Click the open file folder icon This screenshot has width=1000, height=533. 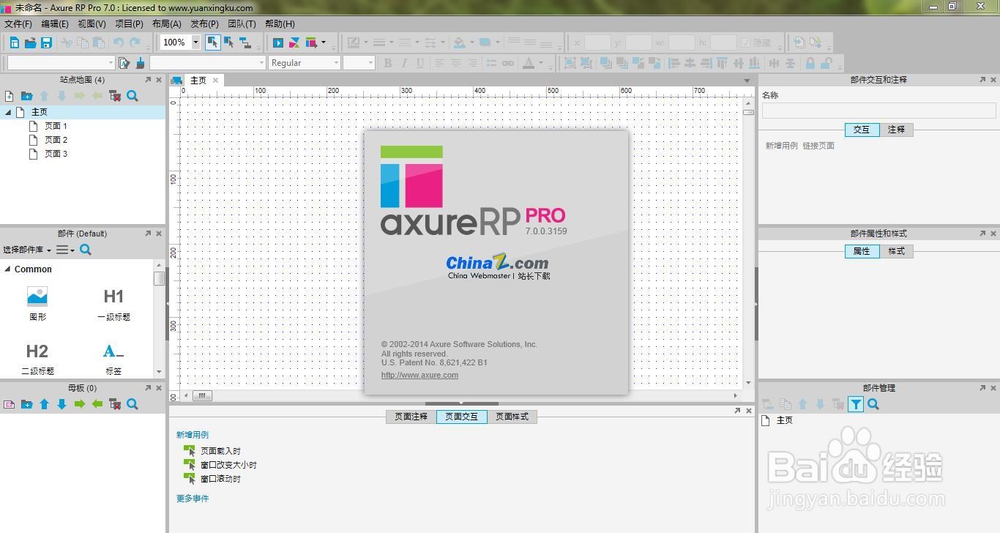pyautogui.click(x=30, y=43)
